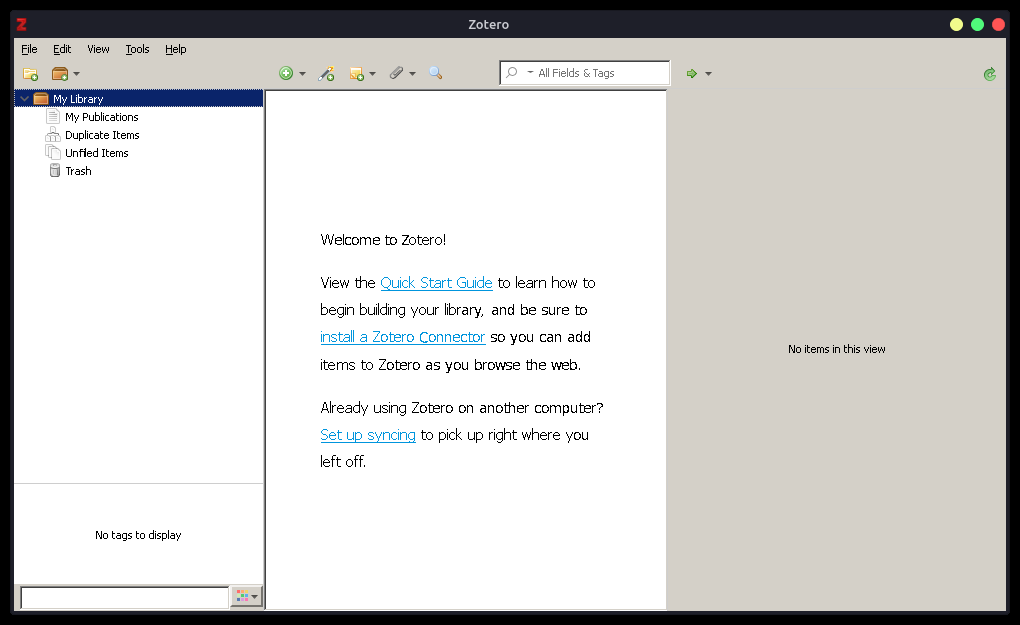Open the File menu

coord(29,49)
